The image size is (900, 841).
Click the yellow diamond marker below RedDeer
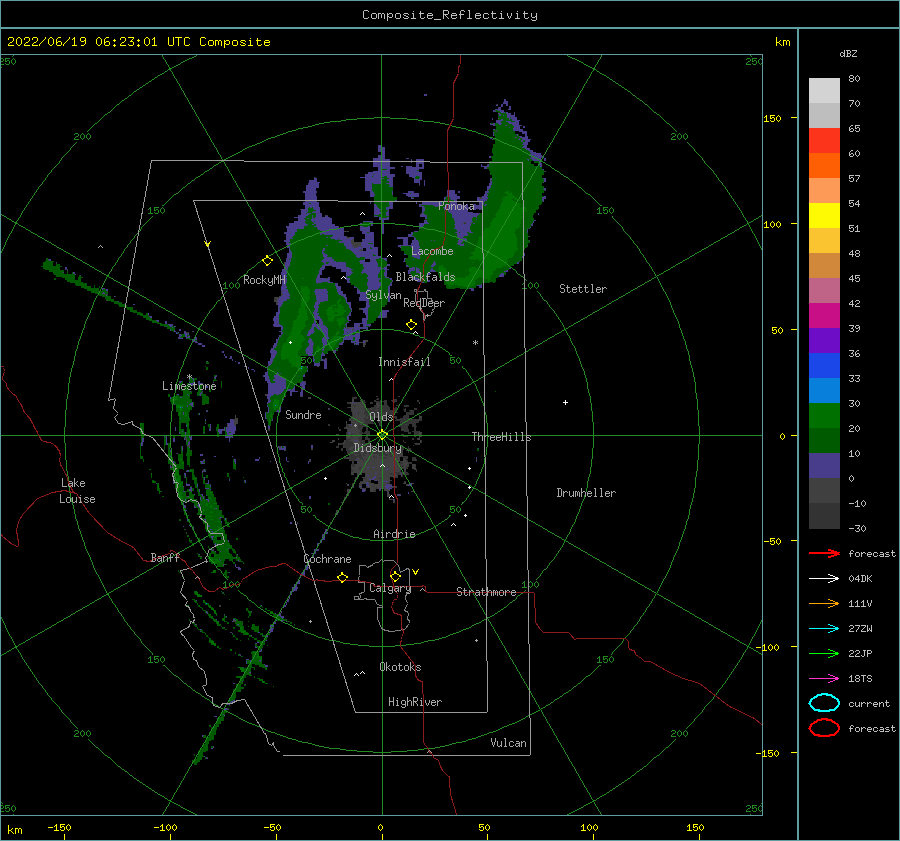click(x=411, y=325)
